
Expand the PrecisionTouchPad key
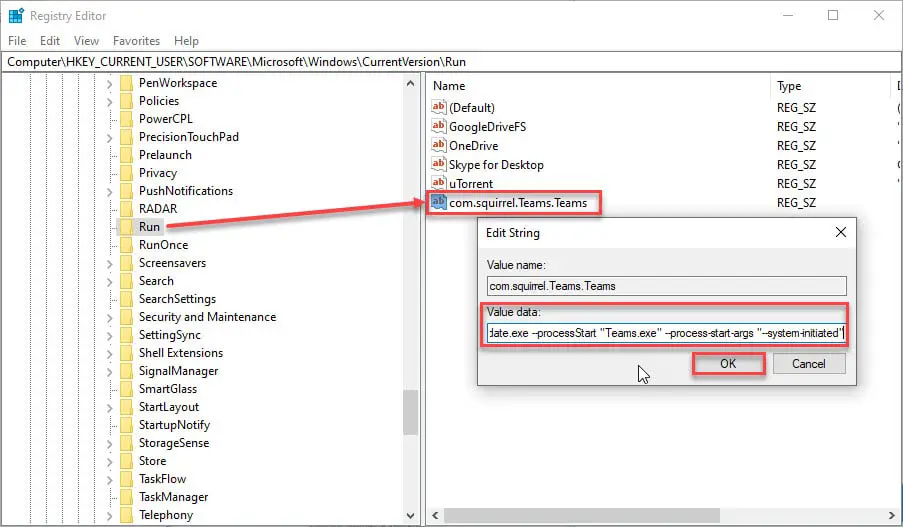[x=109, y=138]
